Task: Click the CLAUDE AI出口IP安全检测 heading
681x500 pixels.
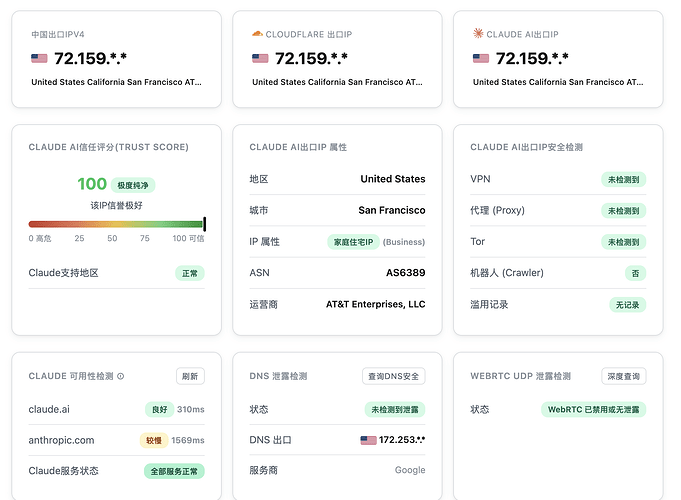Action: click(x=526, y=147)
